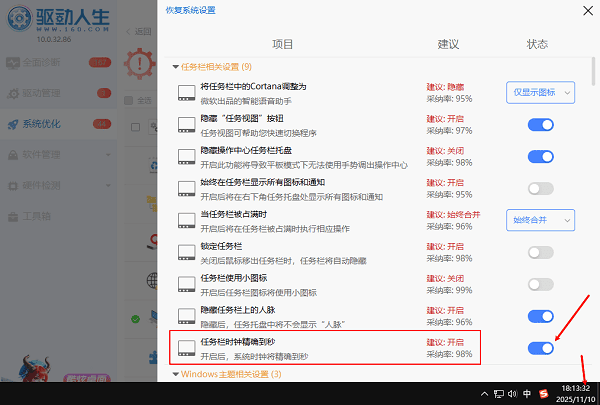Open 驱动管理 in the sidebar
The width and height of the screenshot is (600, 405).
click(x=57, y=93)
